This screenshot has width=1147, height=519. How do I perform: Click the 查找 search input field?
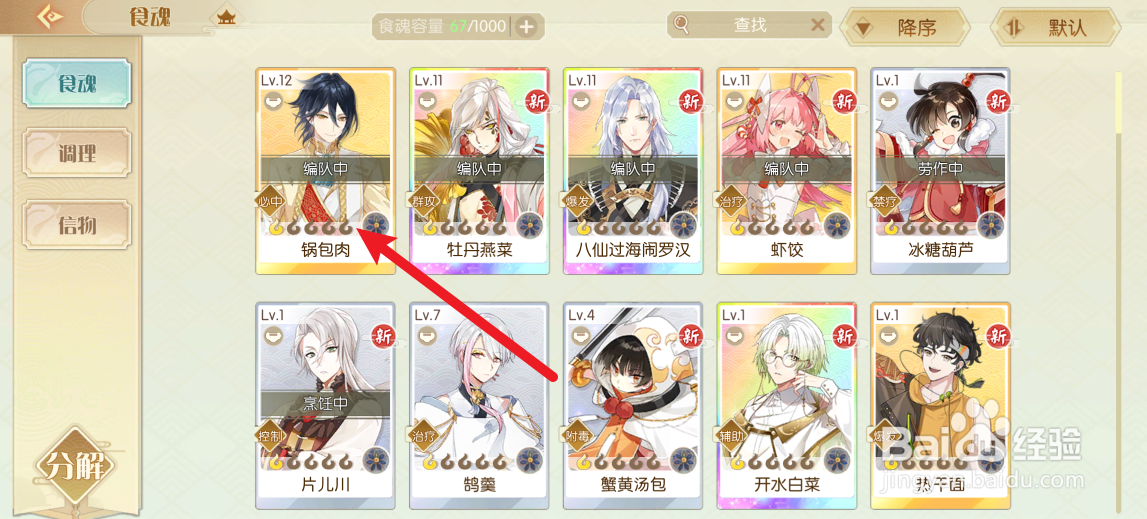[749, 26]
